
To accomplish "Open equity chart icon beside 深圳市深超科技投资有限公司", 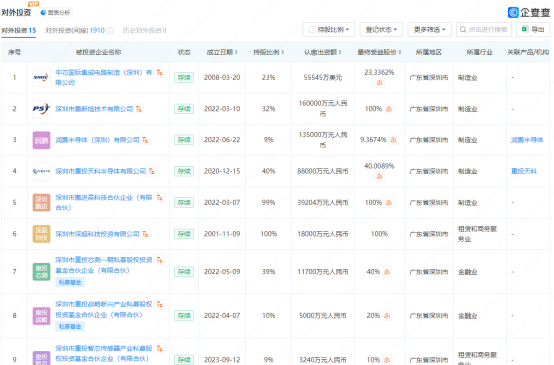I will tap(145, 234).
